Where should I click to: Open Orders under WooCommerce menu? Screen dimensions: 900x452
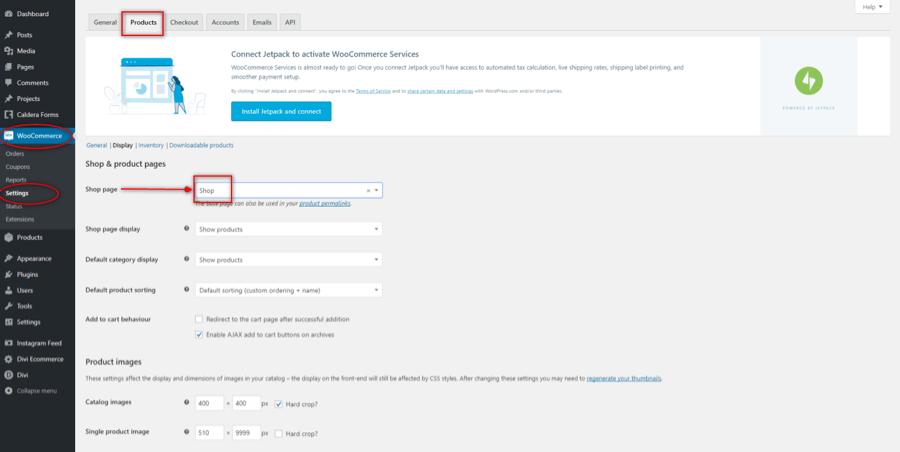pos(15,154)
